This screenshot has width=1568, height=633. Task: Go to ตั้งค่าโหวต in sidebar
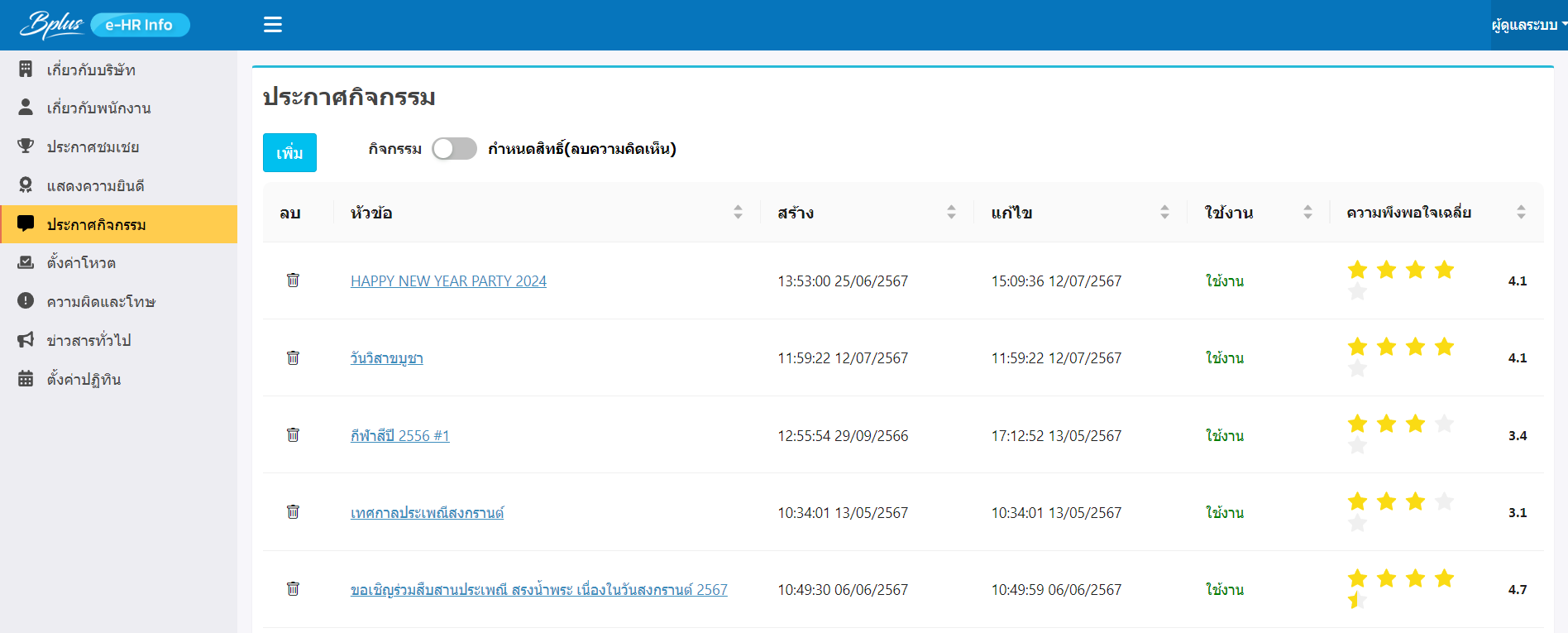coord(118,262)
